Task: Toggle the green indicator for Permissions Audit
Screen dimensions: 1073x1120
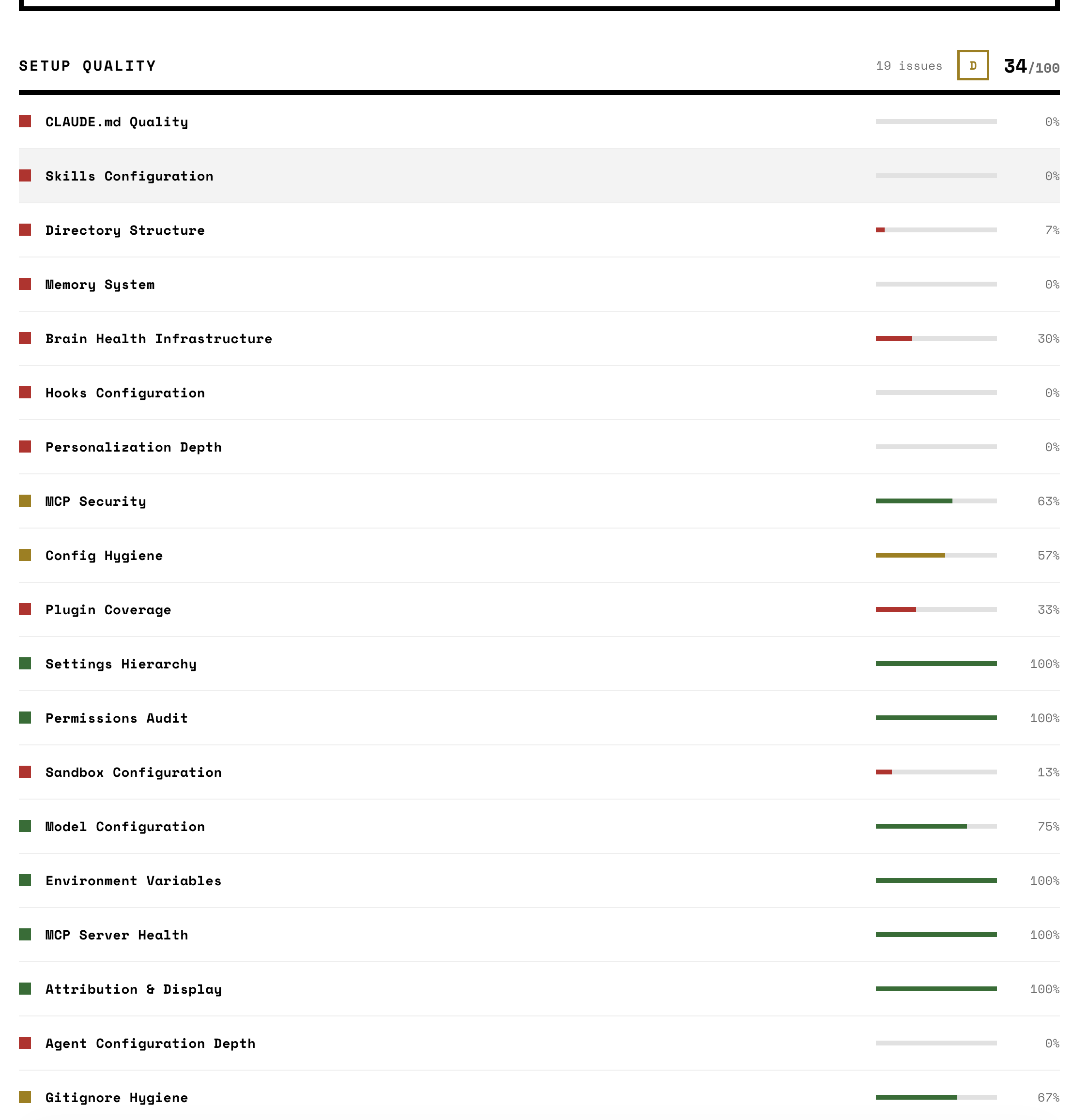Action: point(26,717)
